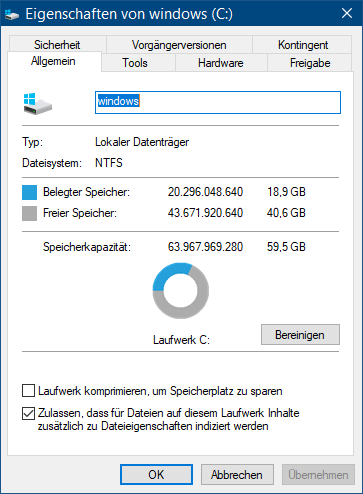
Task: Click the drive icon in the title bar
Action: click(x=12, y=14)
